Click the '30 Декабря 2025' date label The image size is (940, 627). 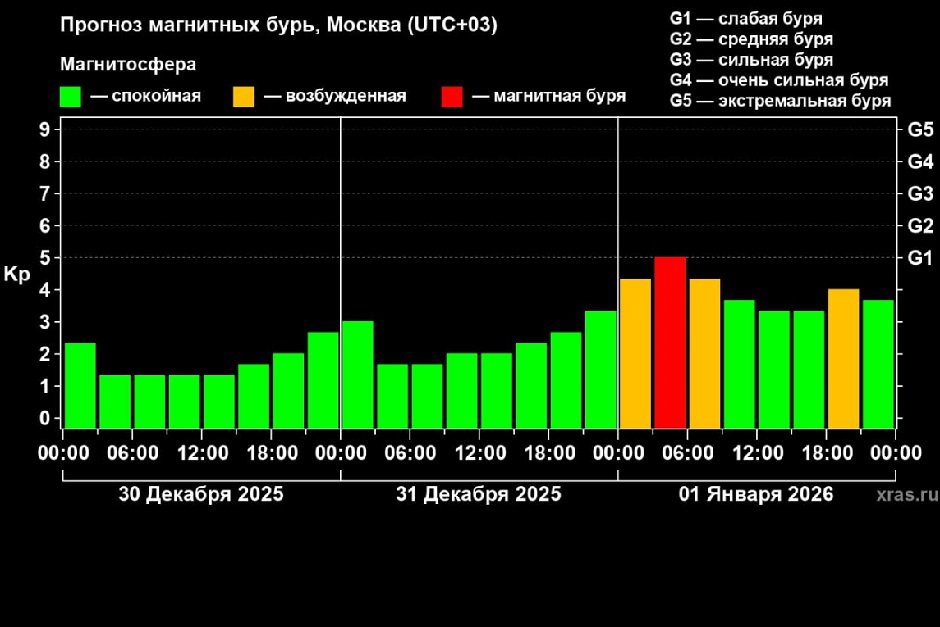201,494
